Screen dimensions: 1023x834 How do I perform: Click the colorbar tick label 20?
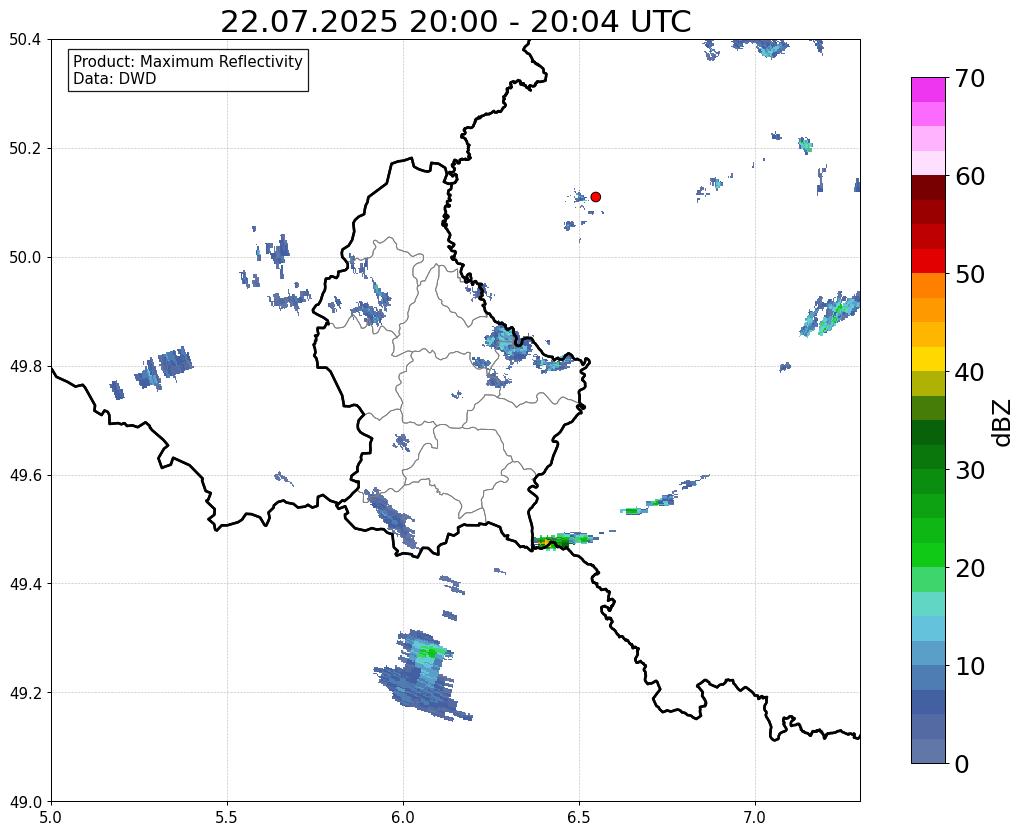970,568
